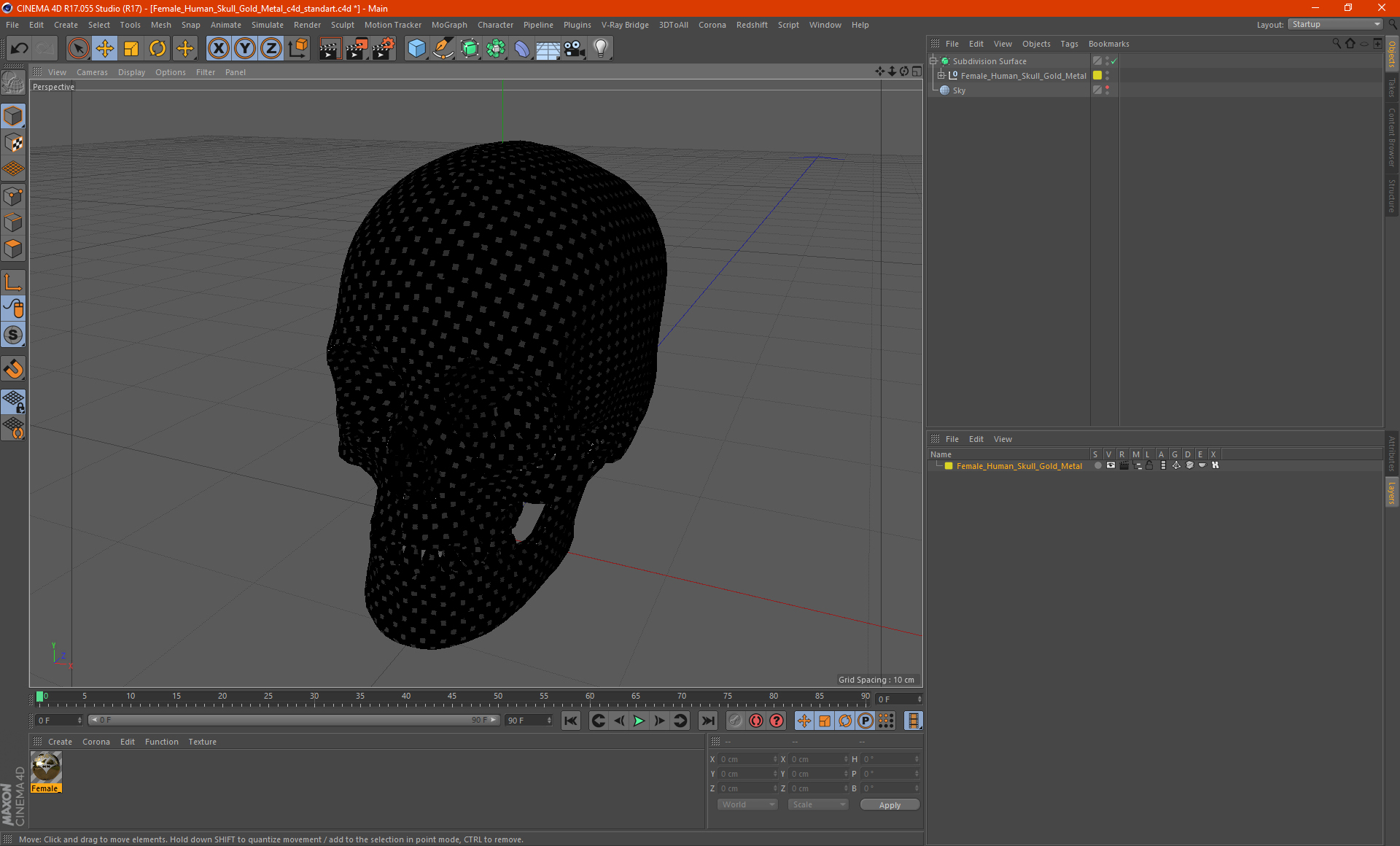
Task: Toggle layer Solo dot for skull layer
Action: (x=1097, y=465)
